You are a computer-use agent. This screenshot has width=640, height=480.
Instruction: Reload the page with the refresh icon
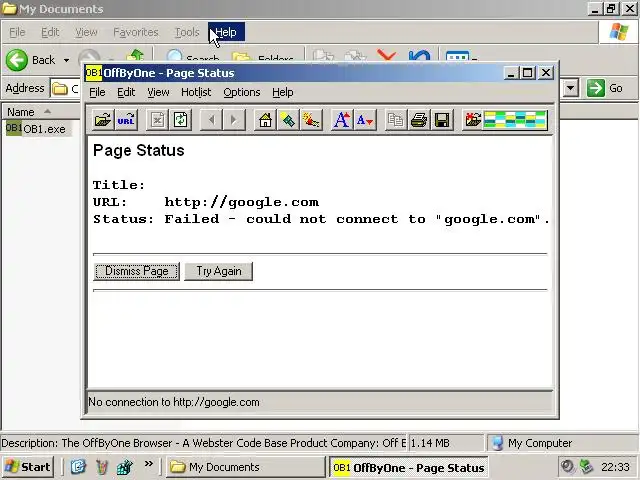pos(180,120)
